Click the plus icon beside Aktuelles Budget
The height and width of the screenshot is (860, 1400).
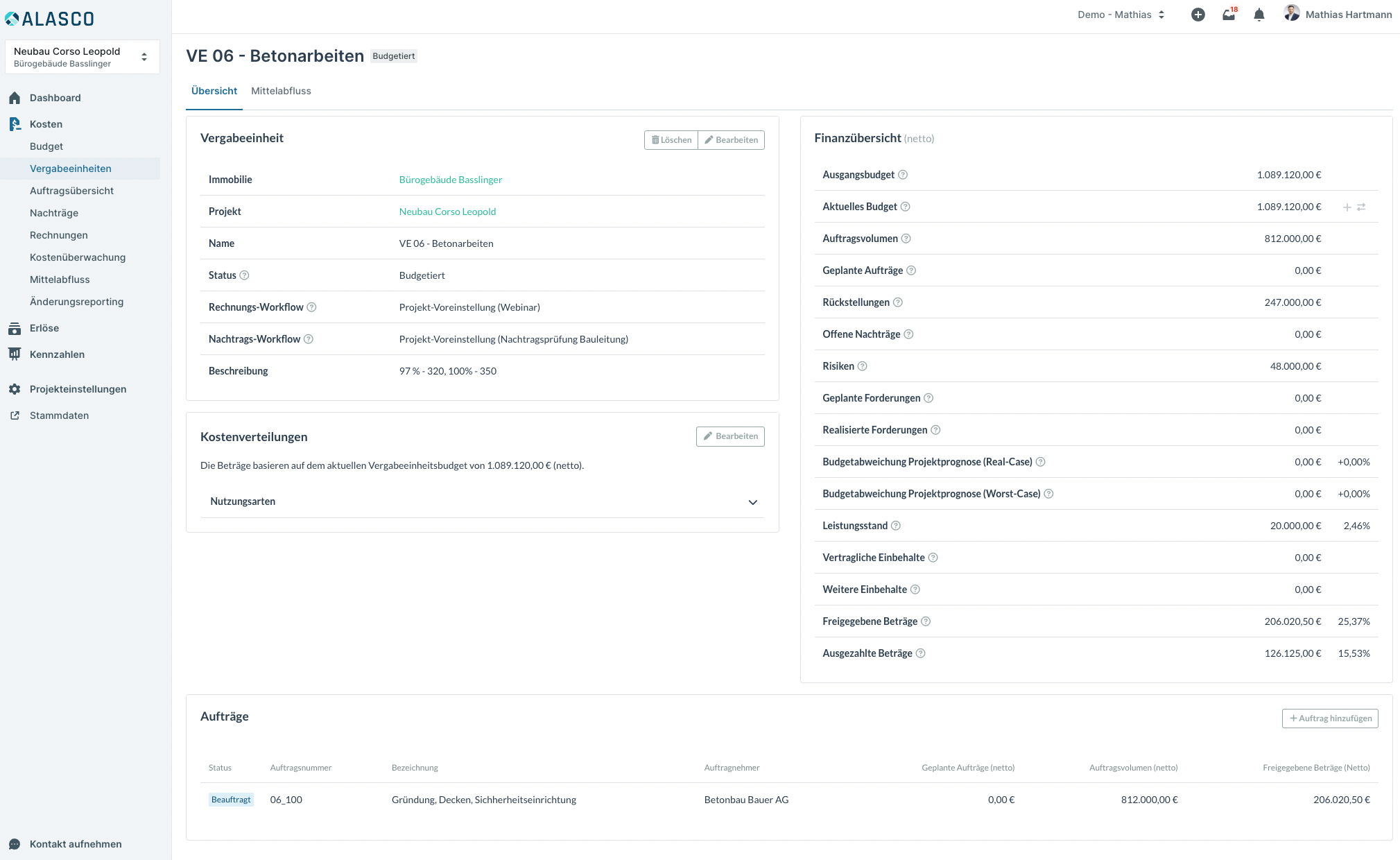click(x=1347, y=207)
